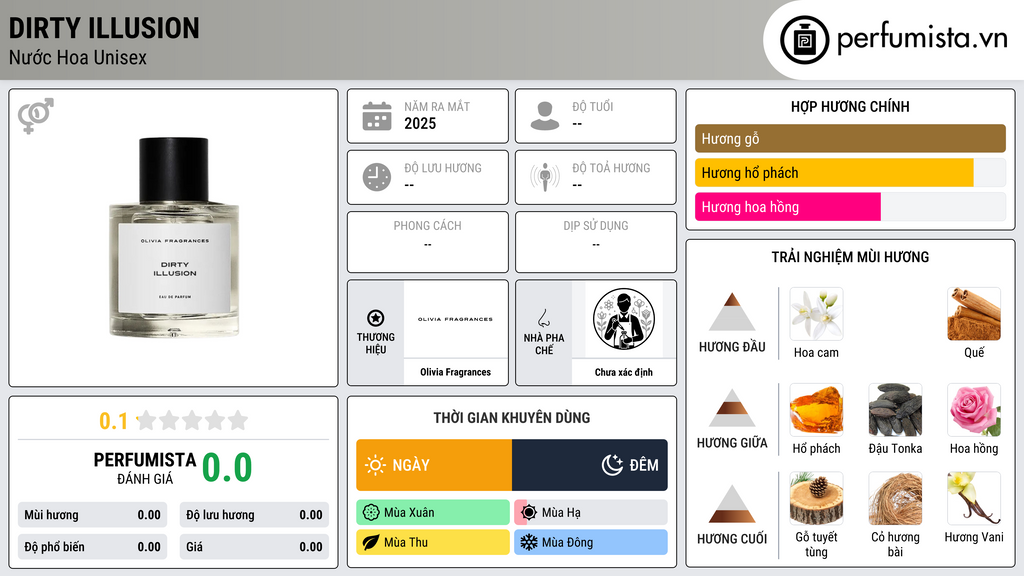Click the Phong cách info box
The image size is (1024, 576).
point(428,242)
